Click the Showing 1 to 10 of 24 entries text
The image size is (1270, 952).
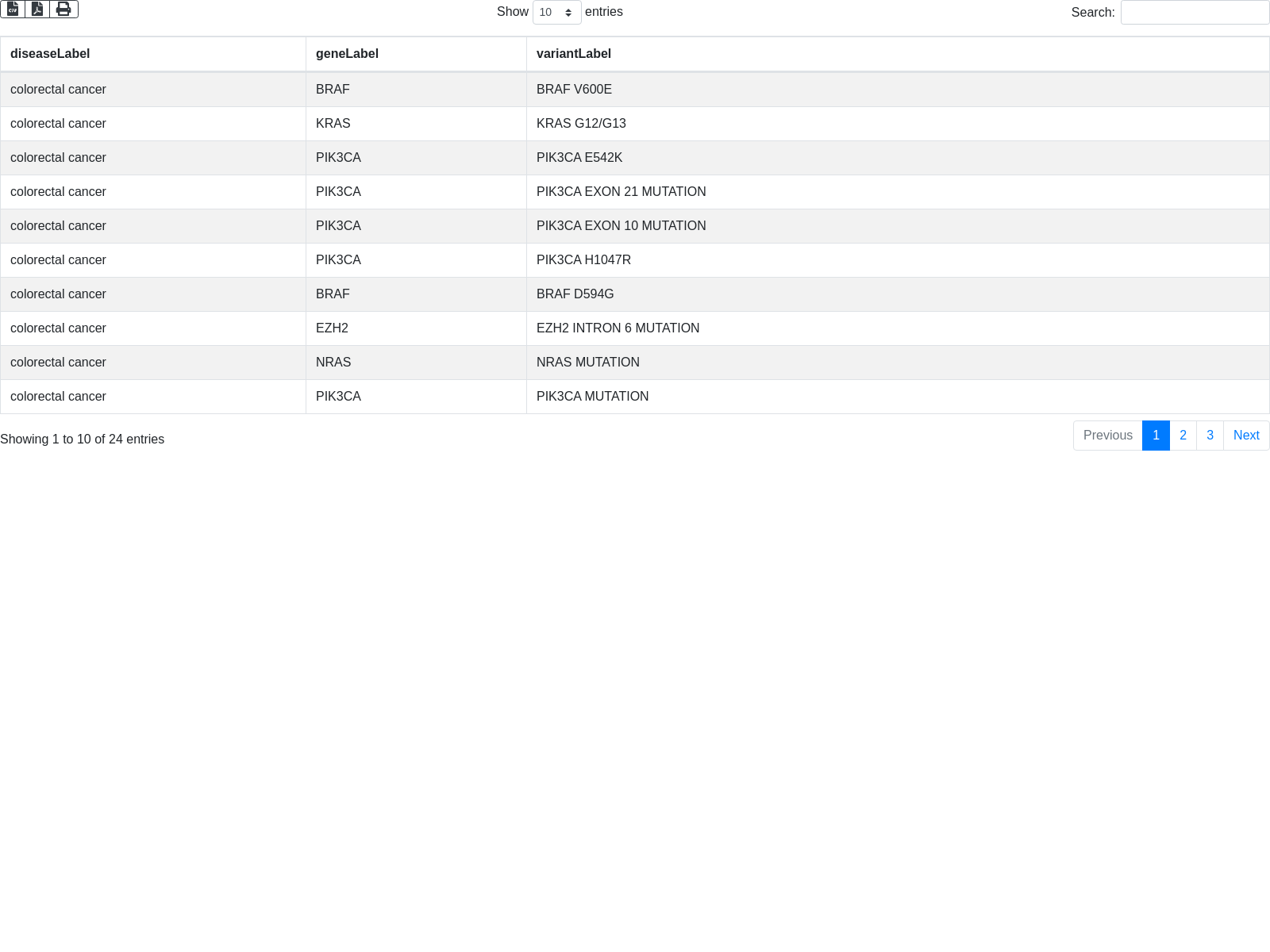coord(82,440)
